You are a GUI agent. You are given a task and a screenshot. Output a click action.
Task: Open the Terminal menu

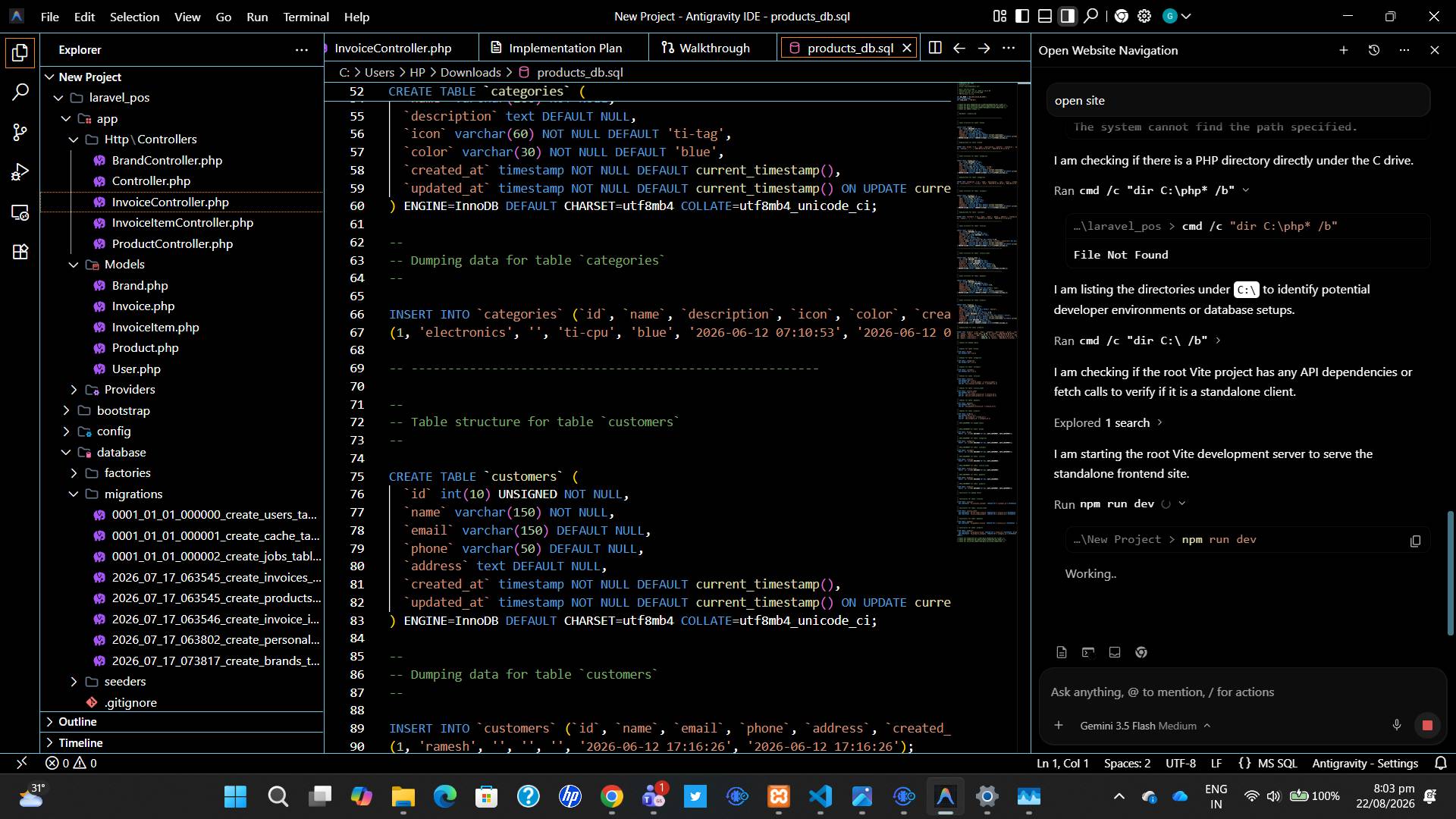point(306,16)
